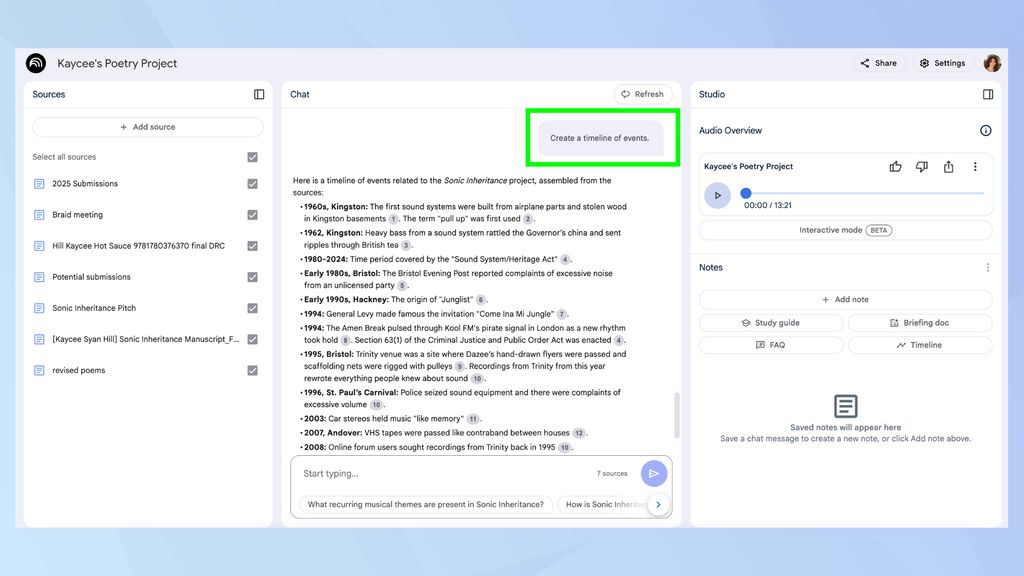This screenshot has height=576, width=1024.
Task: Thumbs down the audio overview
Action: coord(921,166)
